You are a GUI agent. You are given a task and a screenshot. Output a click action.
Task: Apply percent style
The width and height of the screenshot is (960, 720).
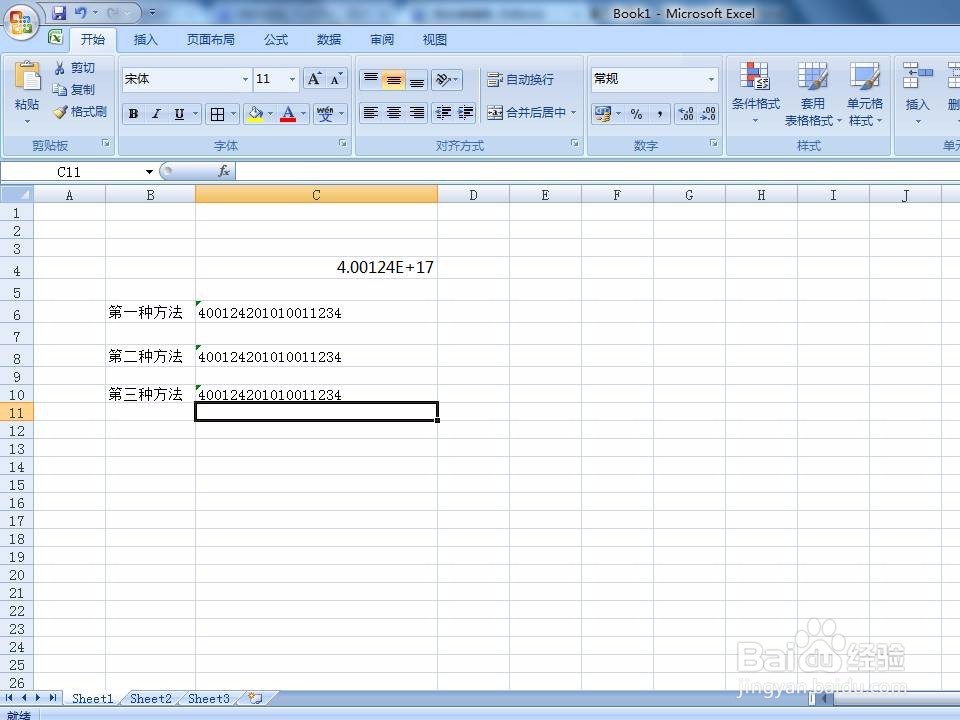637,114
